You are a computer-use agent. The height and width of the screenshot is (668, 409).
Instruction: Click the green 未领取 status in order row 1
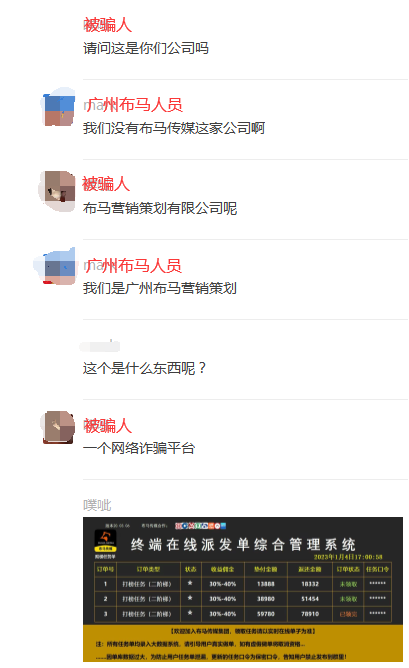(348, 584)
